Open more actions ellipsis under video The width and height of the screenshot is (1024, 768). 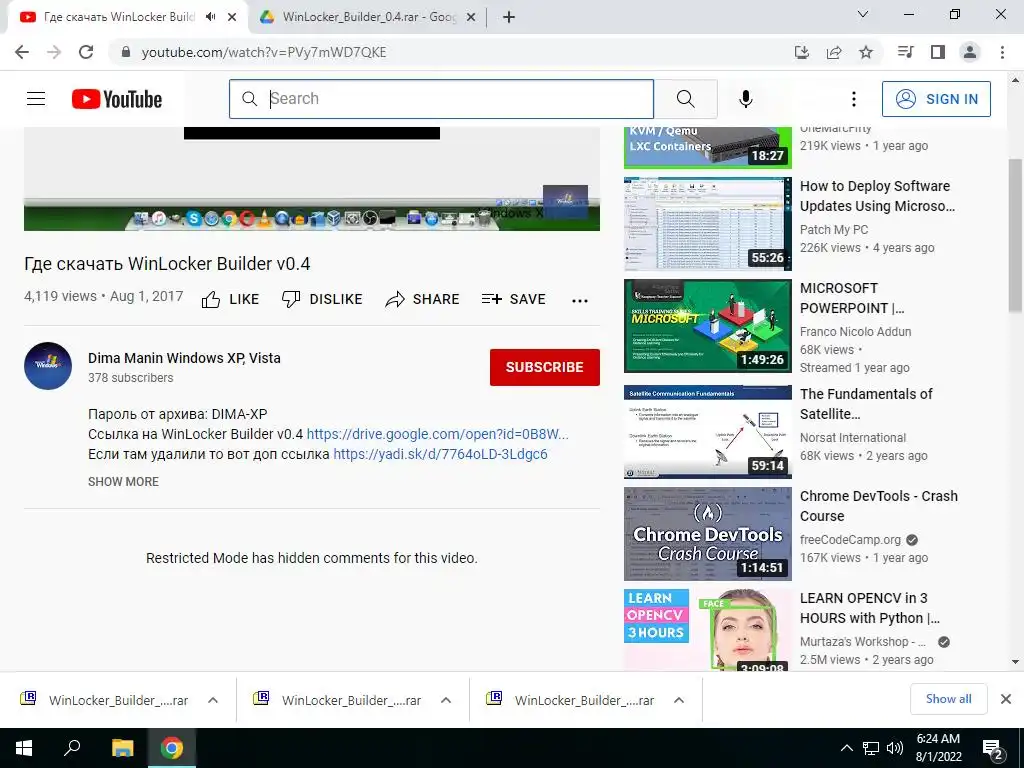[x=579, y=300]
